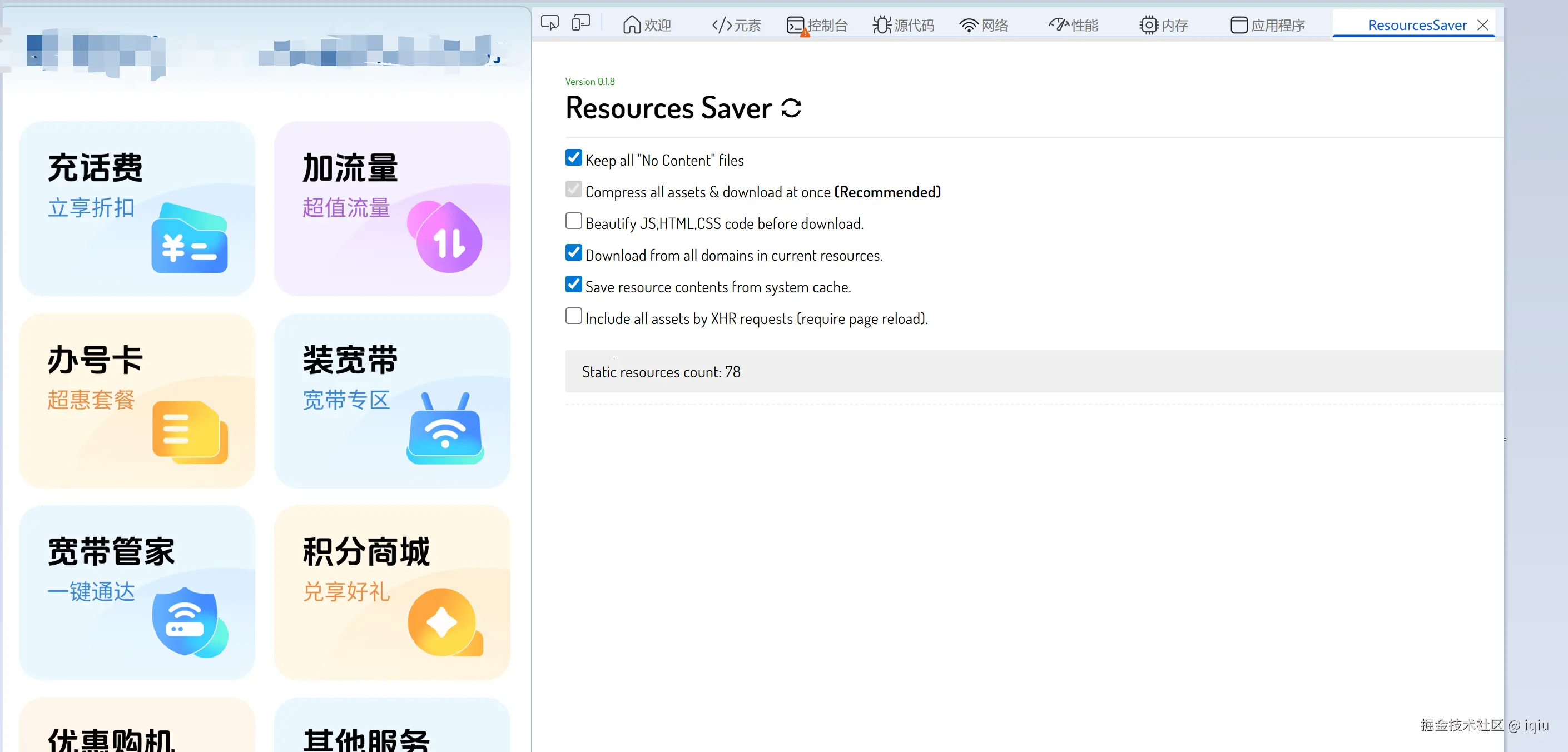This screenshot has height=752, width=1568.
Task: Click the Resources Saver reload icon
Action: [x=791, y=108]
